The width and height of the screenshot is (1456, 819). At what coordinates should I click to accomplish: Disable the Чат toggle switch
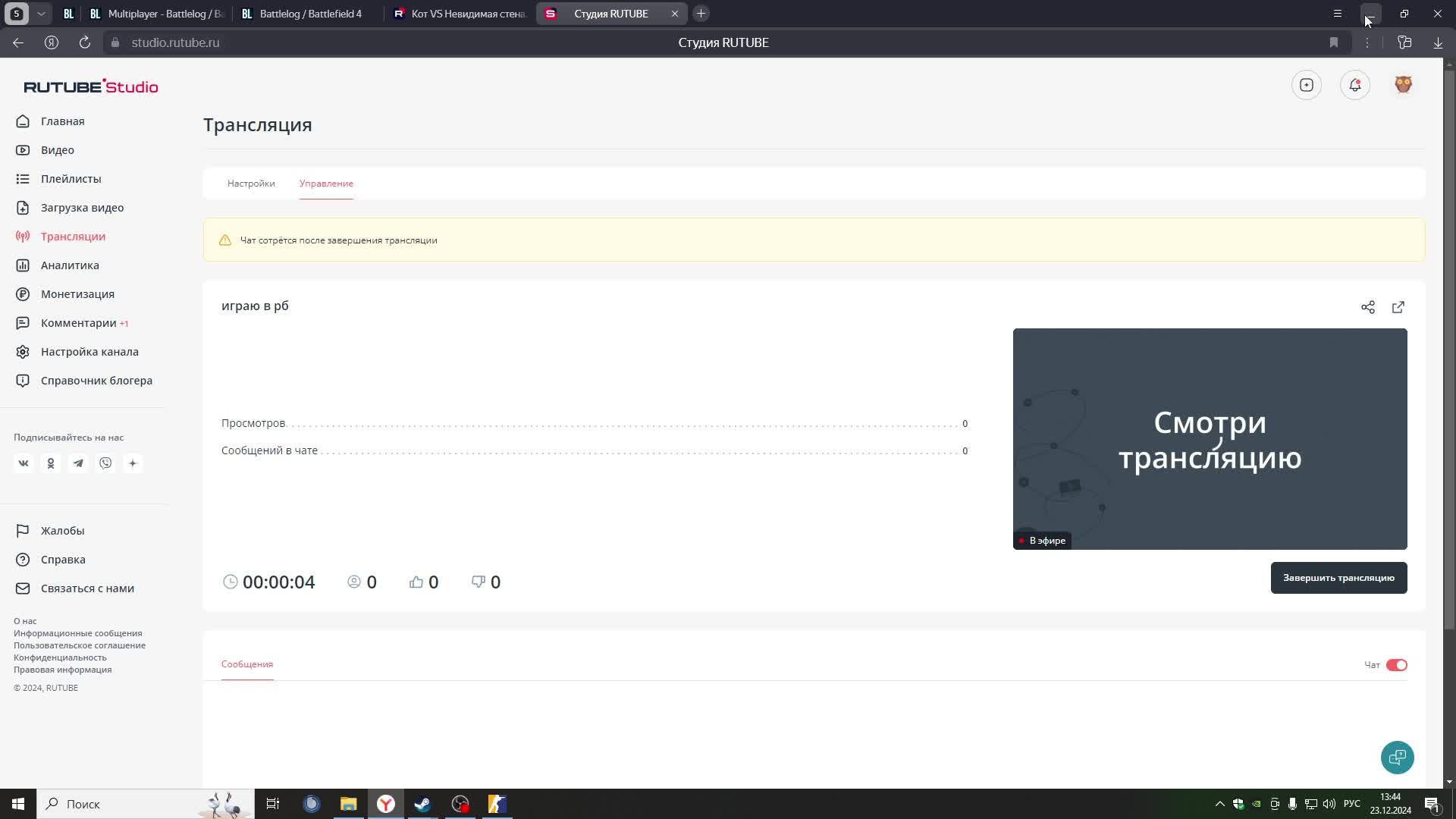pyautogui.click(x=1396, y=665)
